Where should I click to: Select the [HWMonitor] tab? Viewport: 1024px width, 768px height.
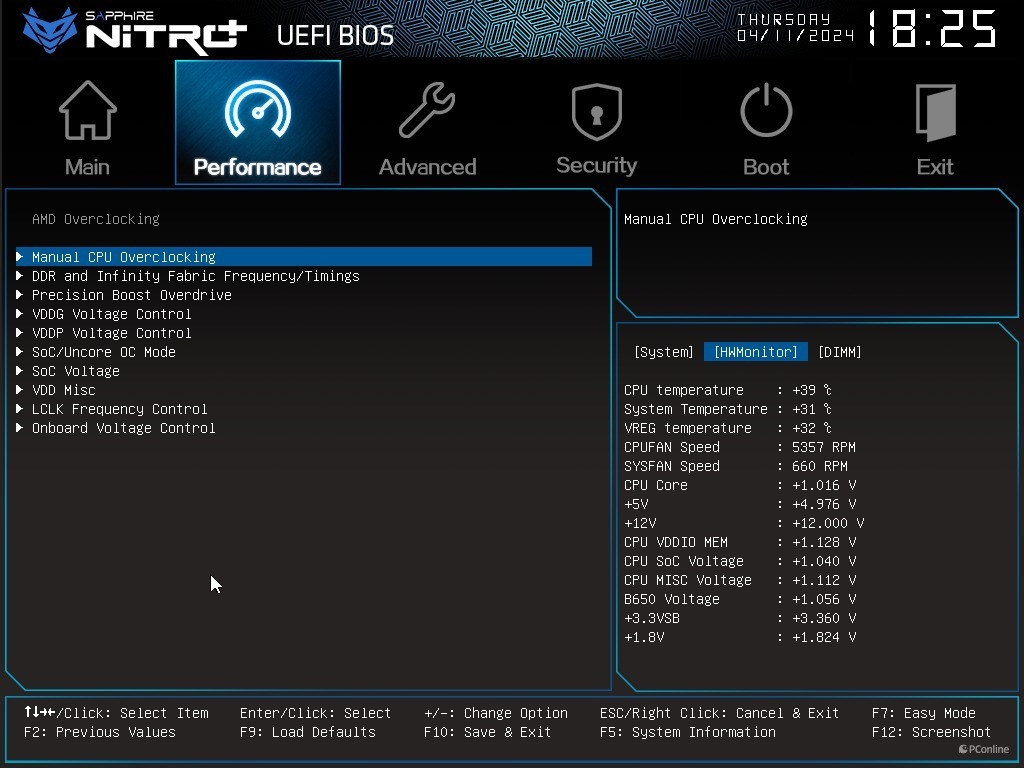(756, 352)
